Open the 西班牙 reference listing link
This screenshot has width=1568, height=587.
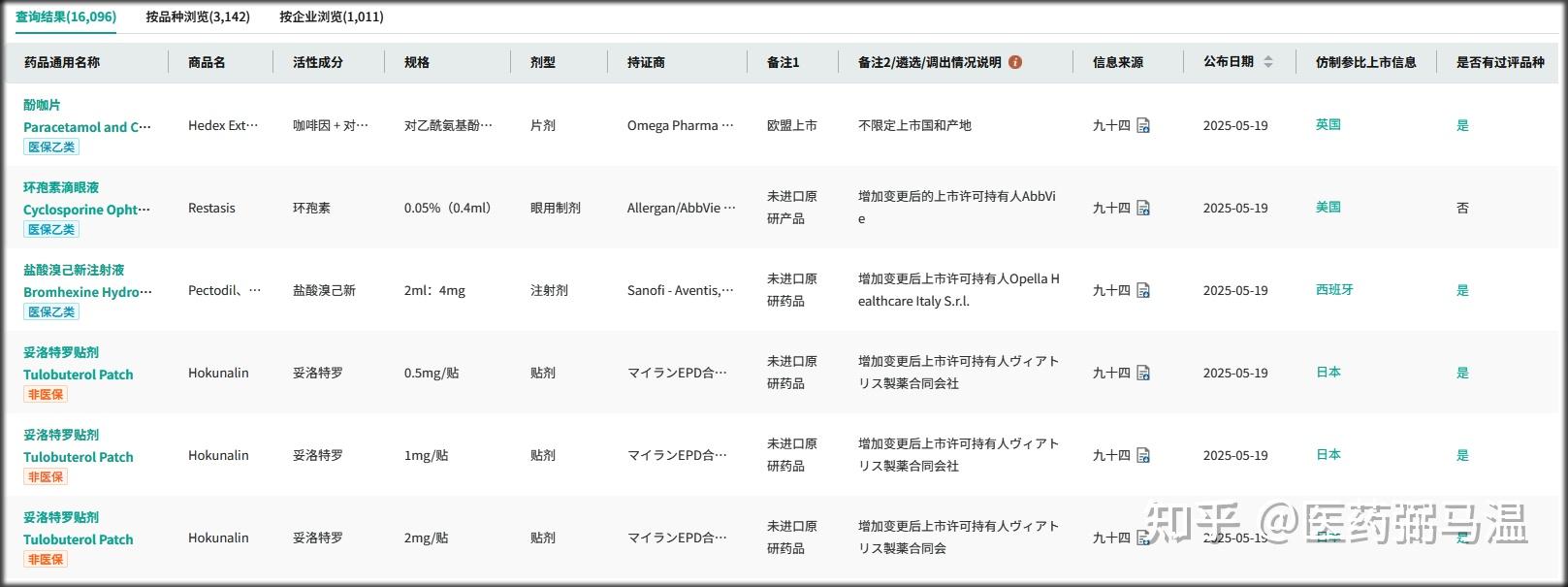point(1333,290)
